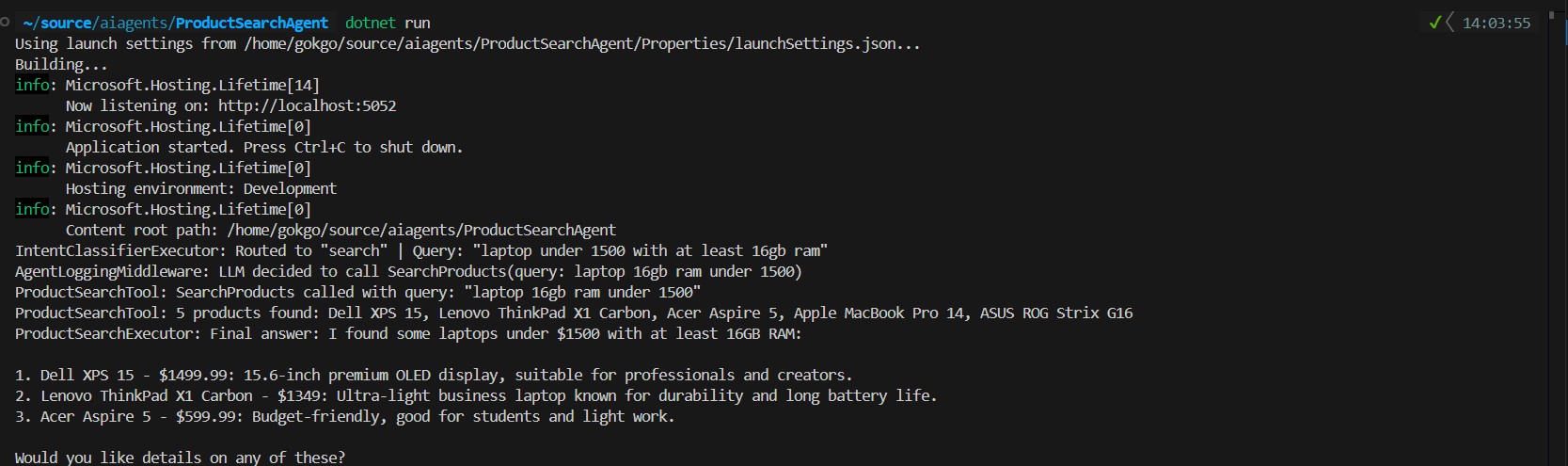The image size is (1568, 466).
Task: Click the 14:03:55 prompt timestamp
Action: coord(1496,23)
